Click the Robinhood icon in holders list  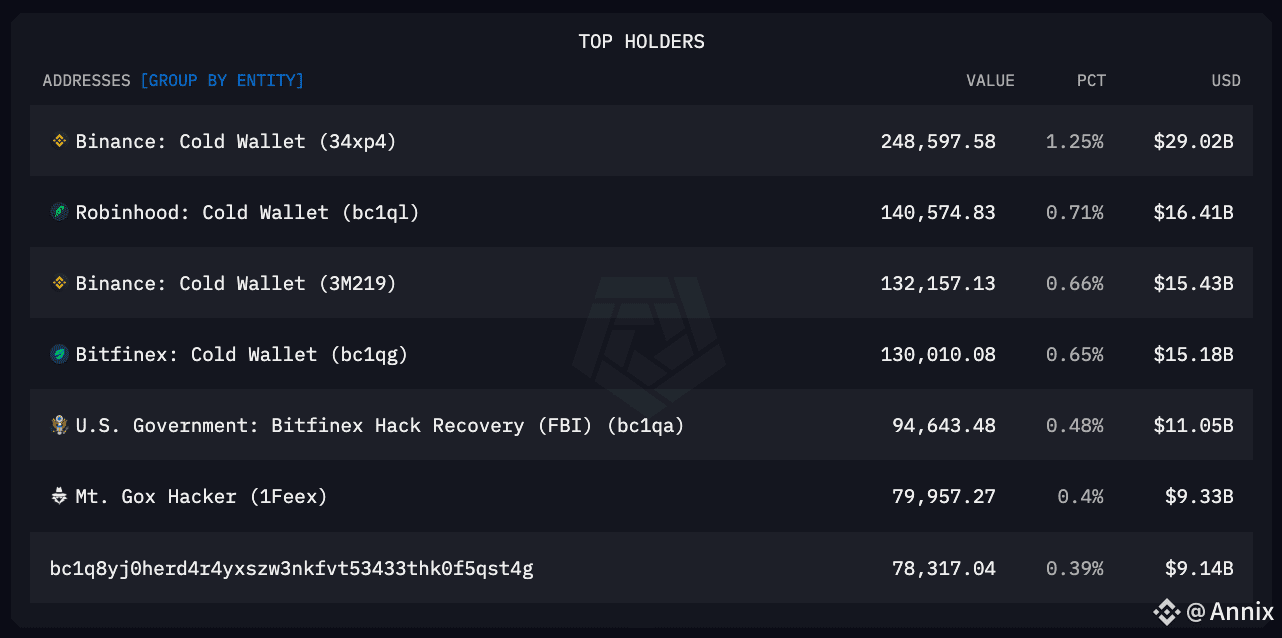click(x=59, y=212)
